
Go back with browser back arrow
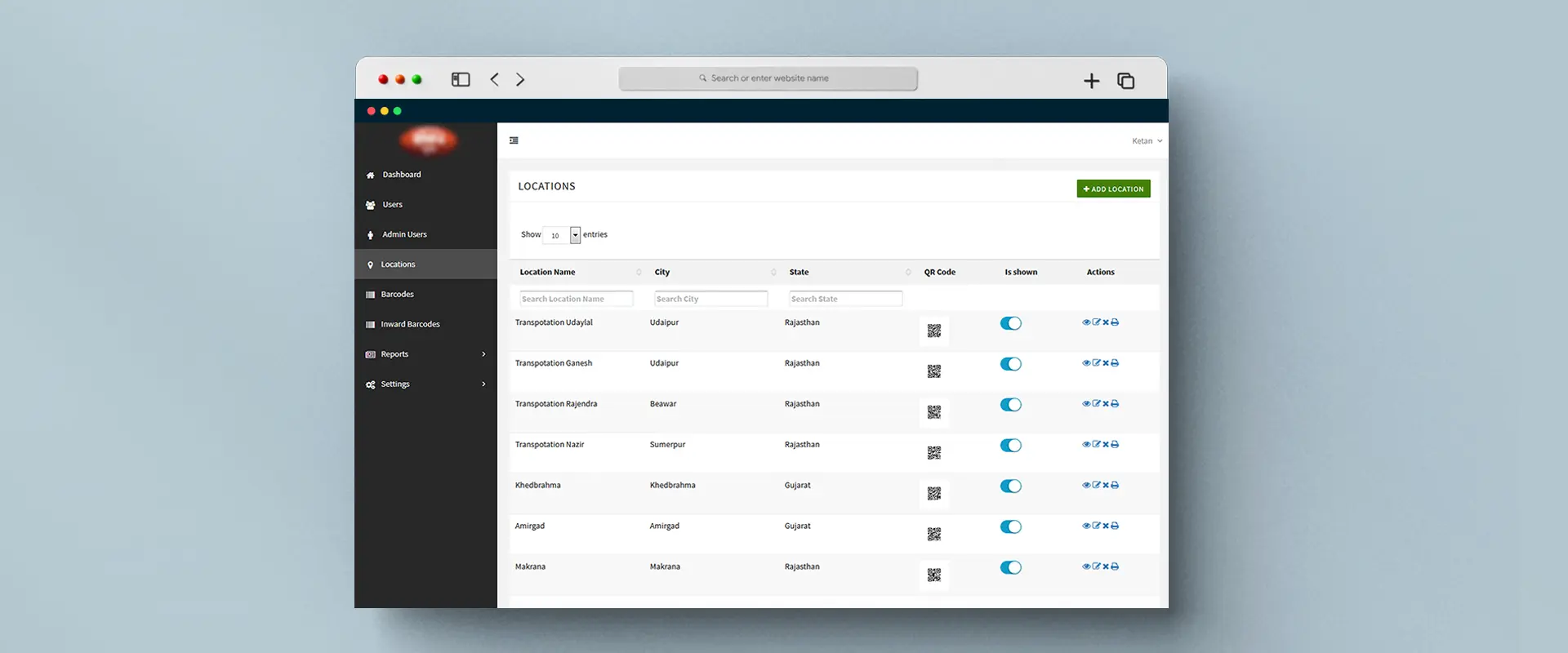pyautogui.click(x=494, y=79)
